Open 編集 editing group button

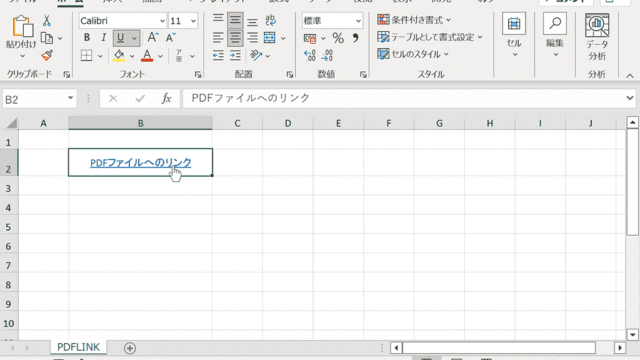click(555, 36)
